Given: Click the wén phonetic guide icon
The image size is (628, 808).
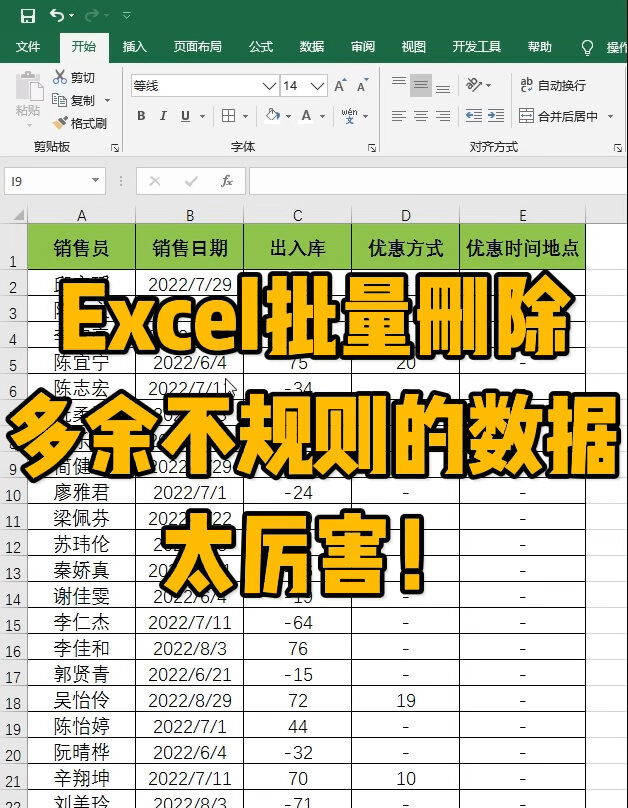Looking at the screenshot, I should coord(349,115).
